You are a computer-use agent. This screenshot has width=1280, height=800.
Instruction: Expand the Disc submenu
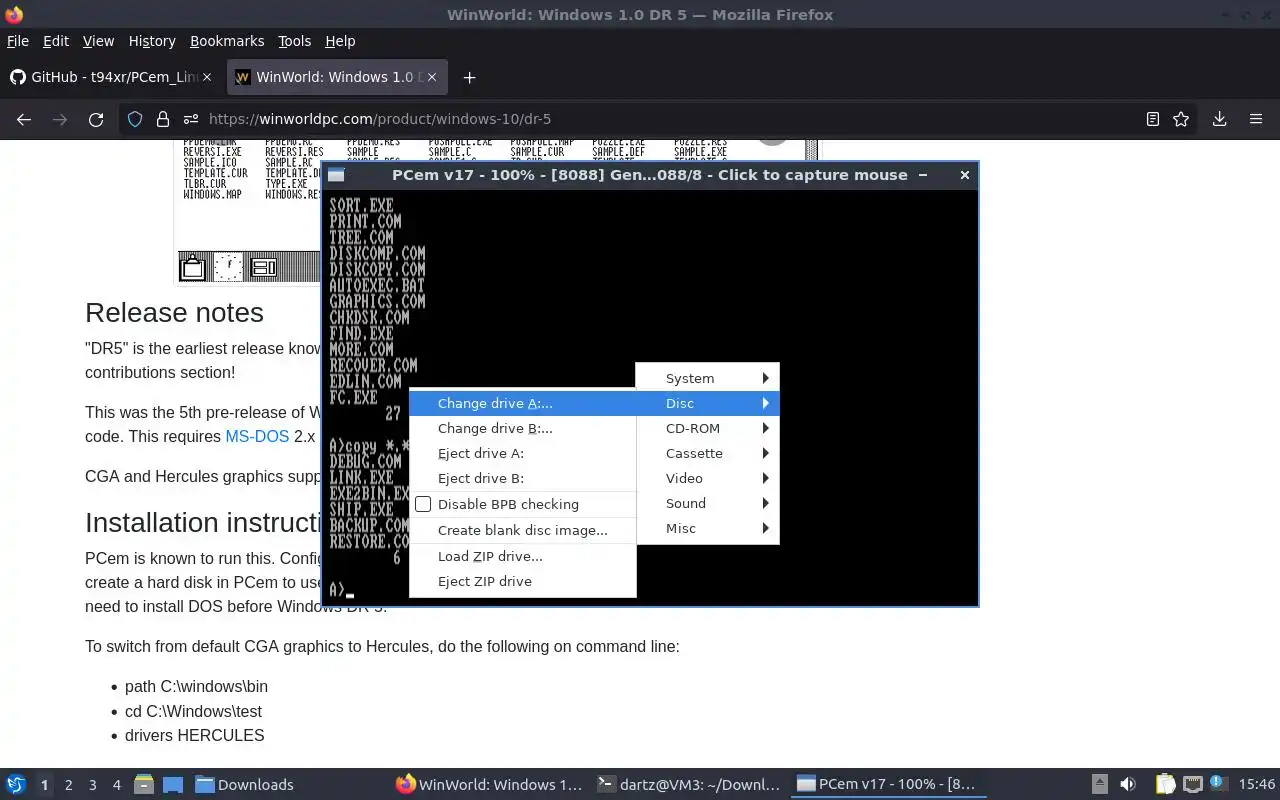pos(707,403)
